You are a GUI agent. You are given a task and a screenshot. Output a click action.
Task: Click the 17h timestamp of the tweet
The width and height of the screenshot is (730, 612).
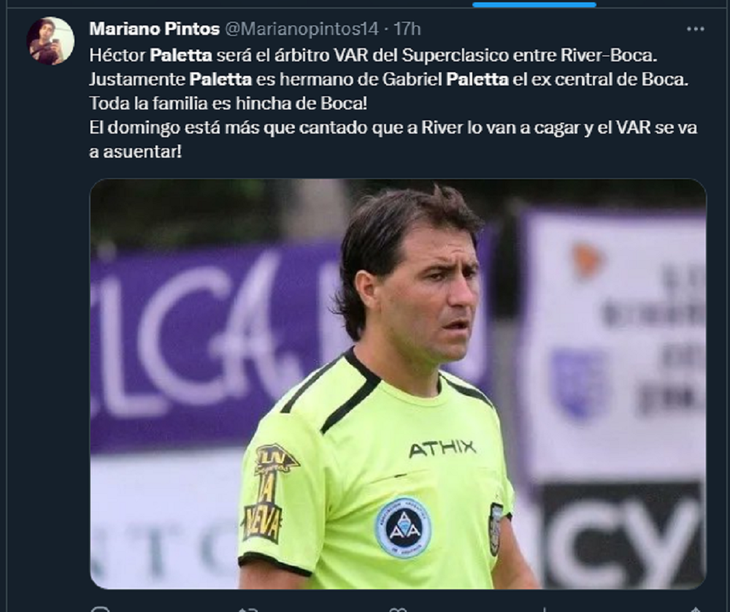click(408, 28)
